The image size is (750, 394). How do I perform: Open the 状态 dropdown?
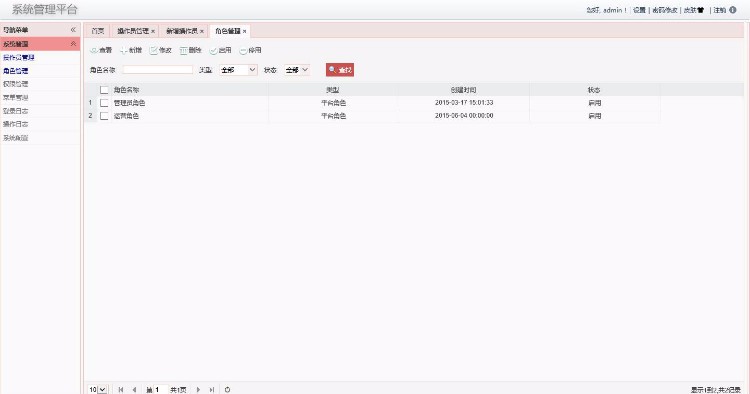(297, 70)
